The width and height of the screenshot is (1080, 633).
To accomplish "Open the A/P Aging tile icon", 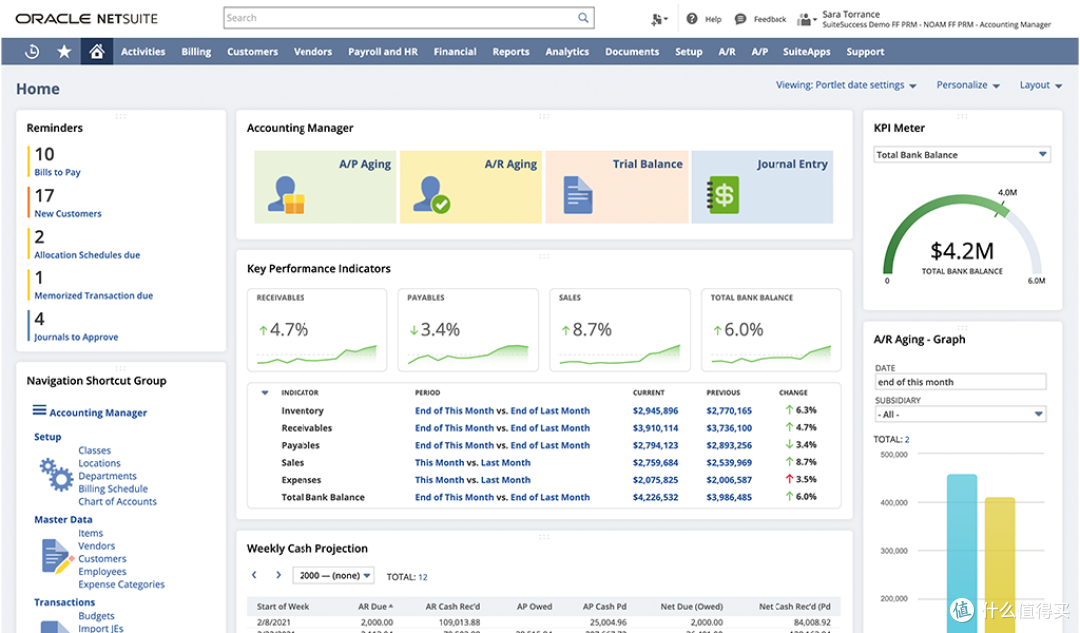I will 286,195.
